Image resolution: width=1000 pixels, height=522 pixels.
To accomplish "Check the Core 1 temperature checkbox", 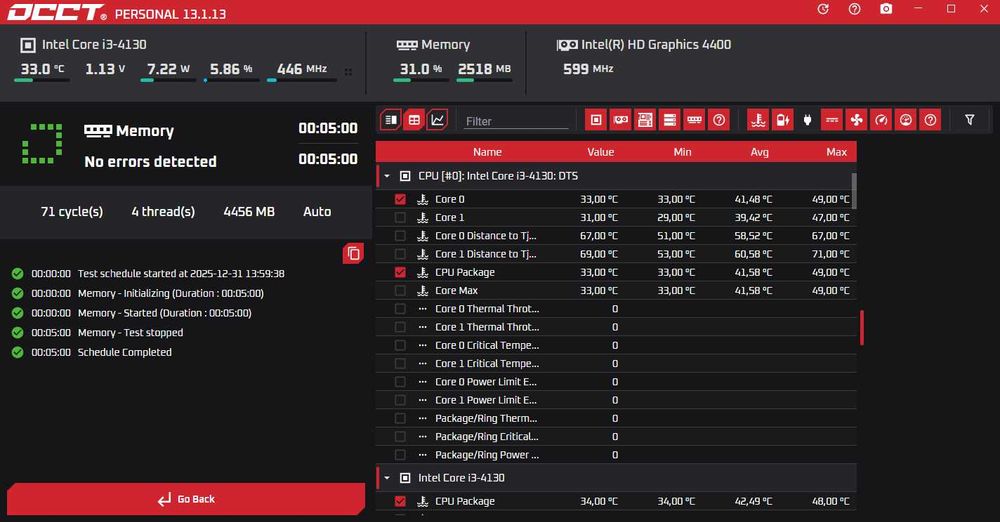I will [x=400, y=218].
